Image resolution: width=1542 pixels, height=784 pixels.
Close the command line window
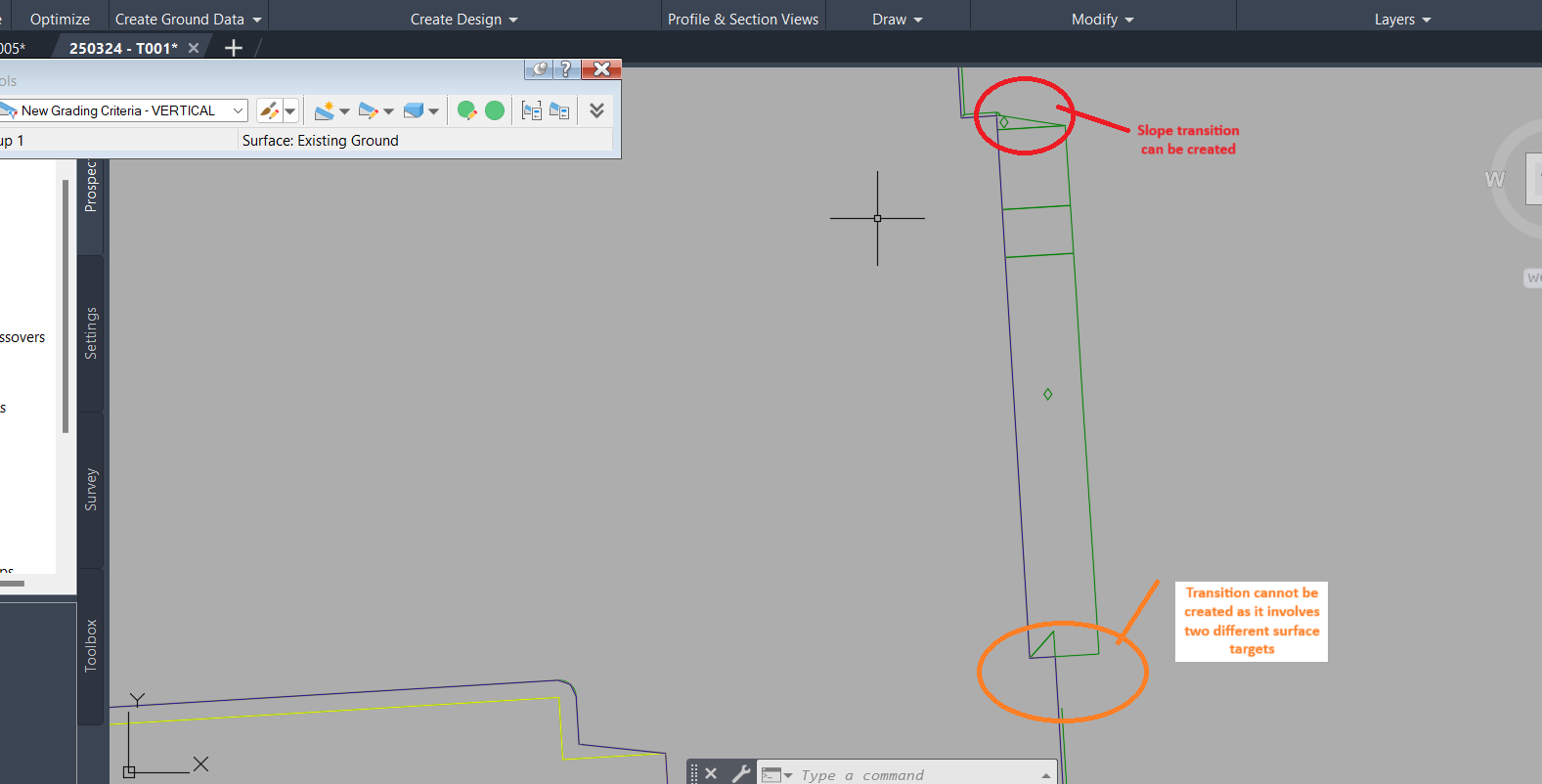(x=711, y=773)
